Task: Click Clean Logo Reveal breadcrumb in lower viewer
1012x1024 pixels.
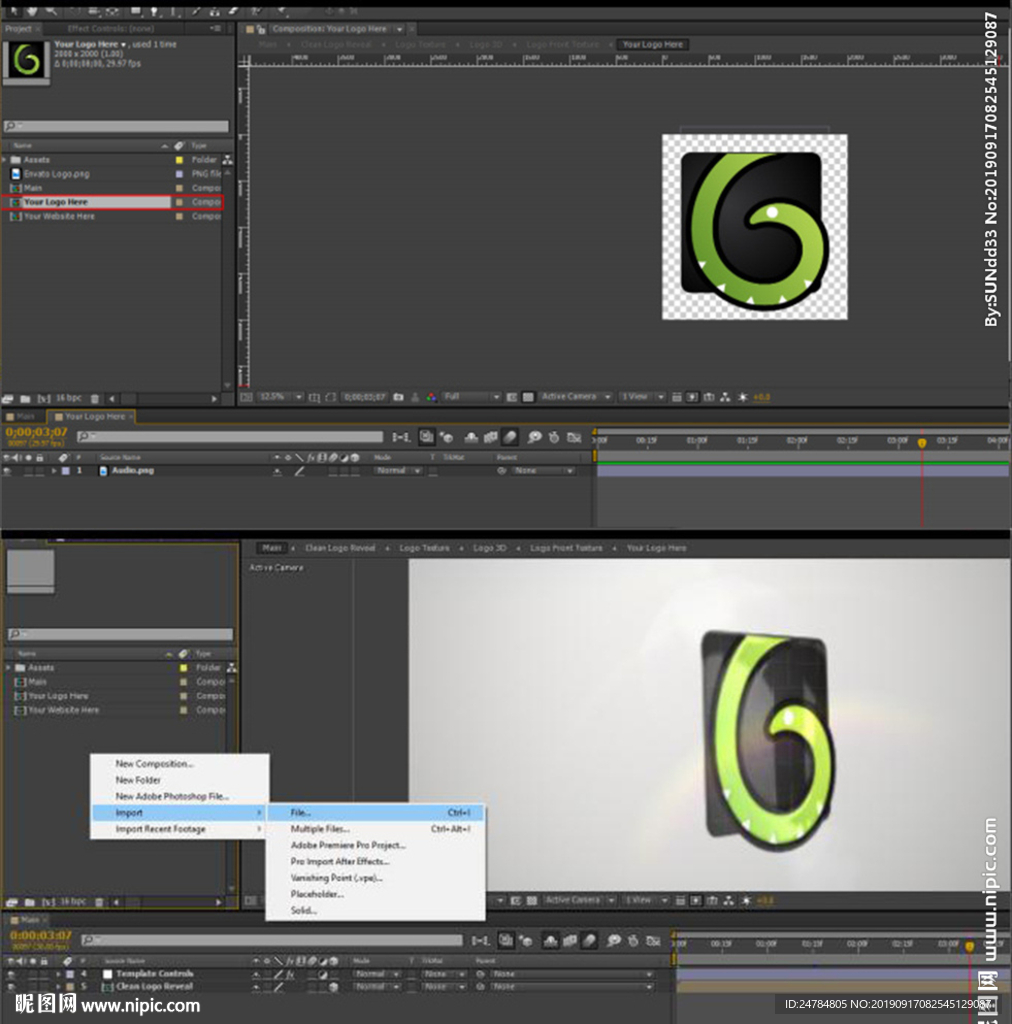Action: [x=340, y=549]
